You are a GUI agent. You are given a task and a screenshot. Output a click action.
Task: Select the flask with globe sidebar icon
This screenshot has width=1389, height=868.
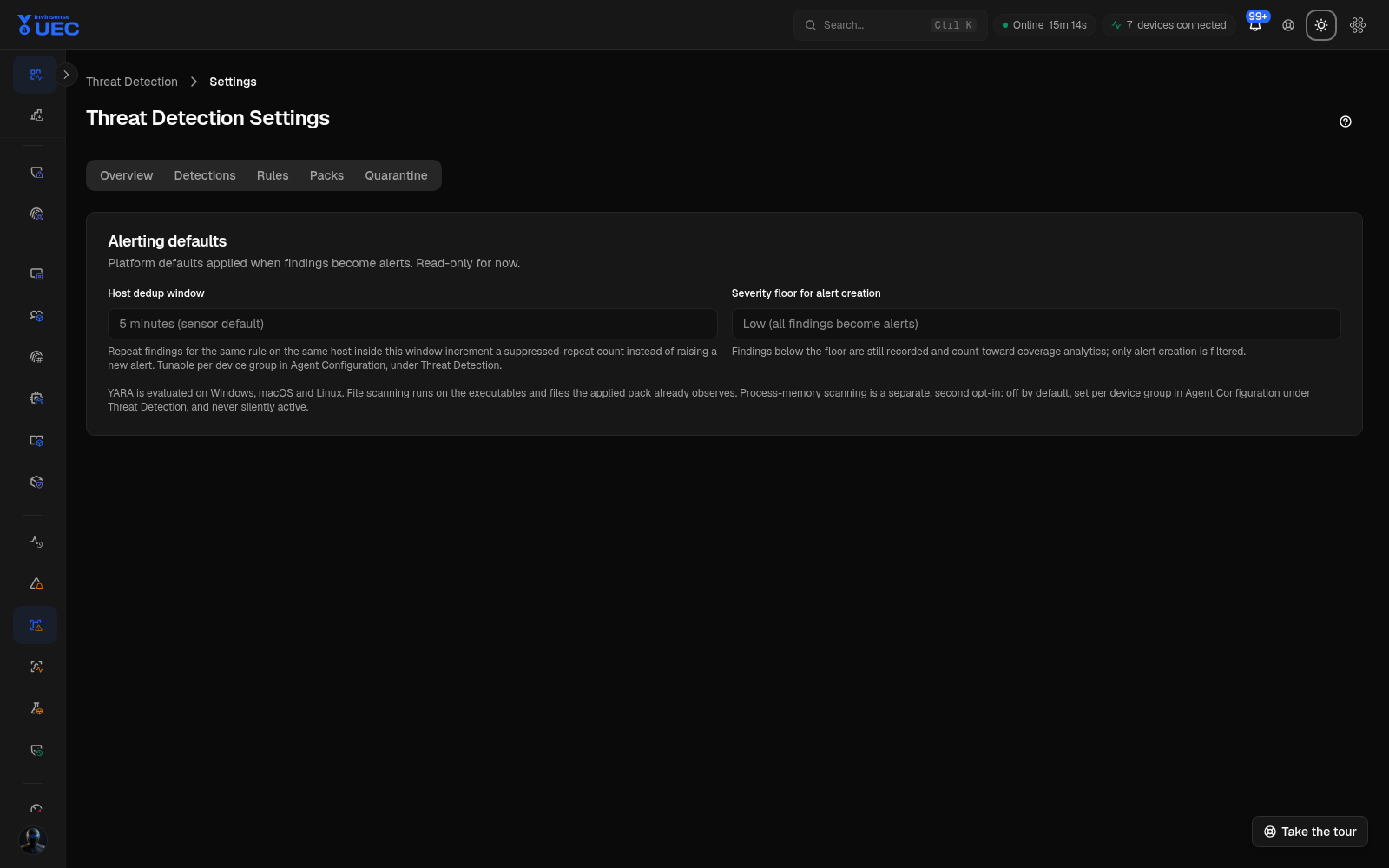coord(36,708)
